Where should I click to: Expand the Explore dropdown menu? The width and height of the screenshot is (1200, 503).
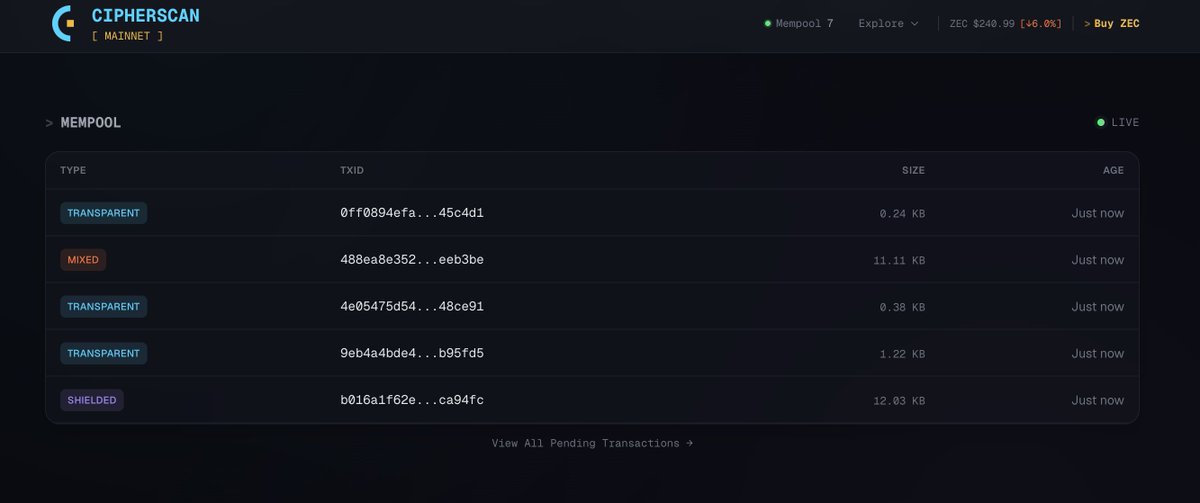(x=888, y=23)
